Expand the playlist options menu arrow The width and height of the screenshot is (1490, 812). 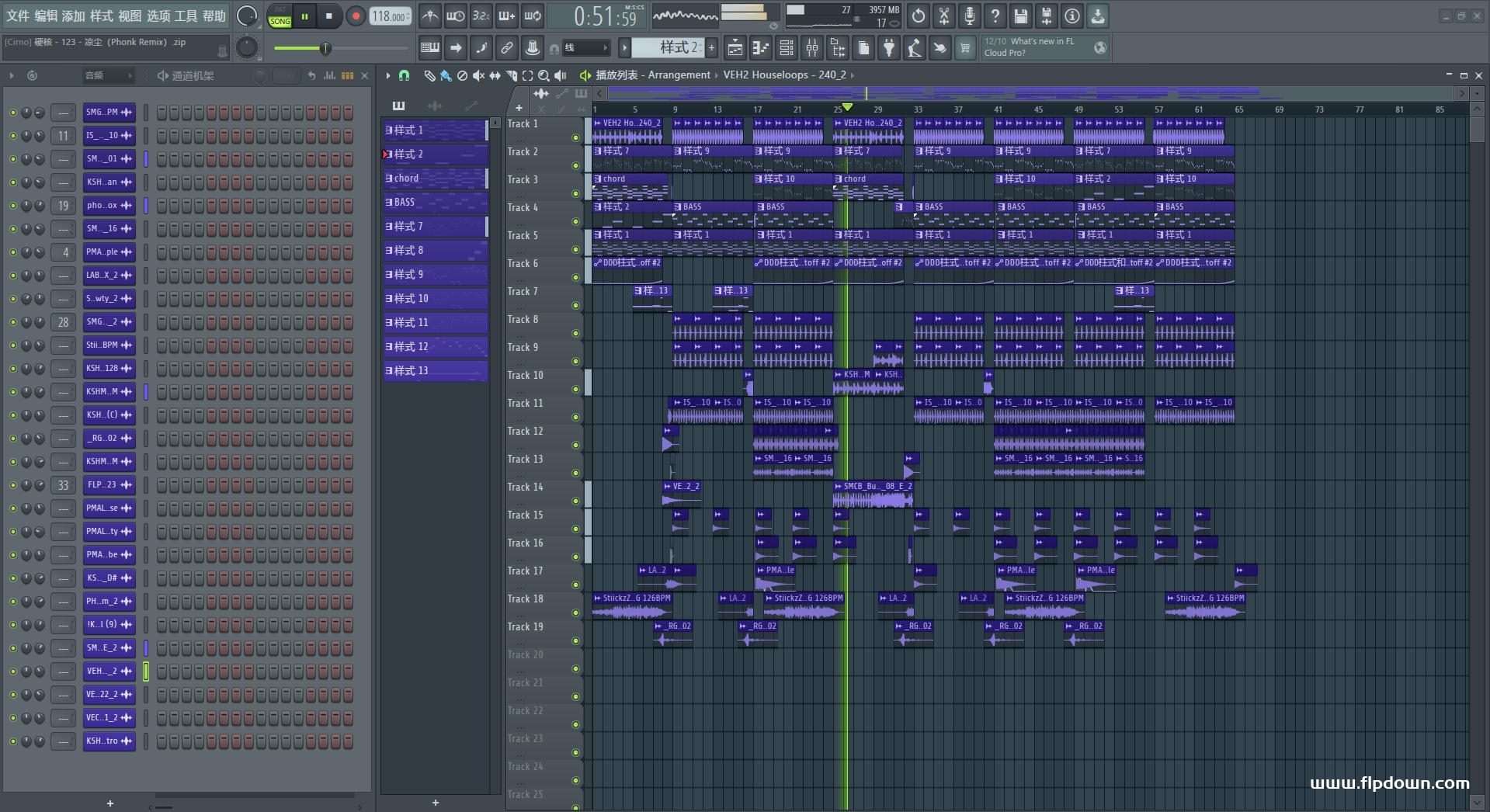(x=388, y=75)
